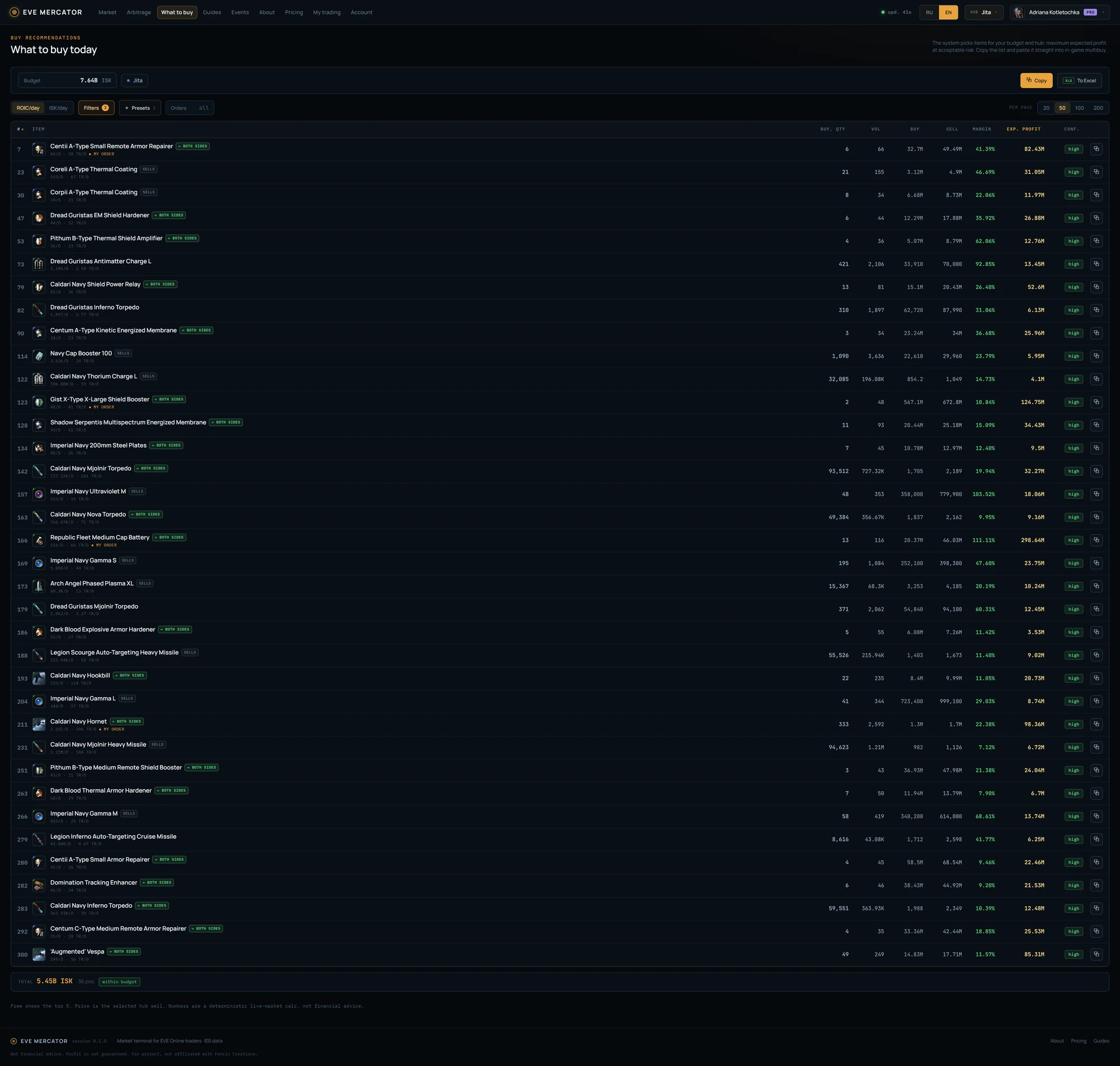
Task: Open the Events nav tab
Action: (x=240, y=12)
